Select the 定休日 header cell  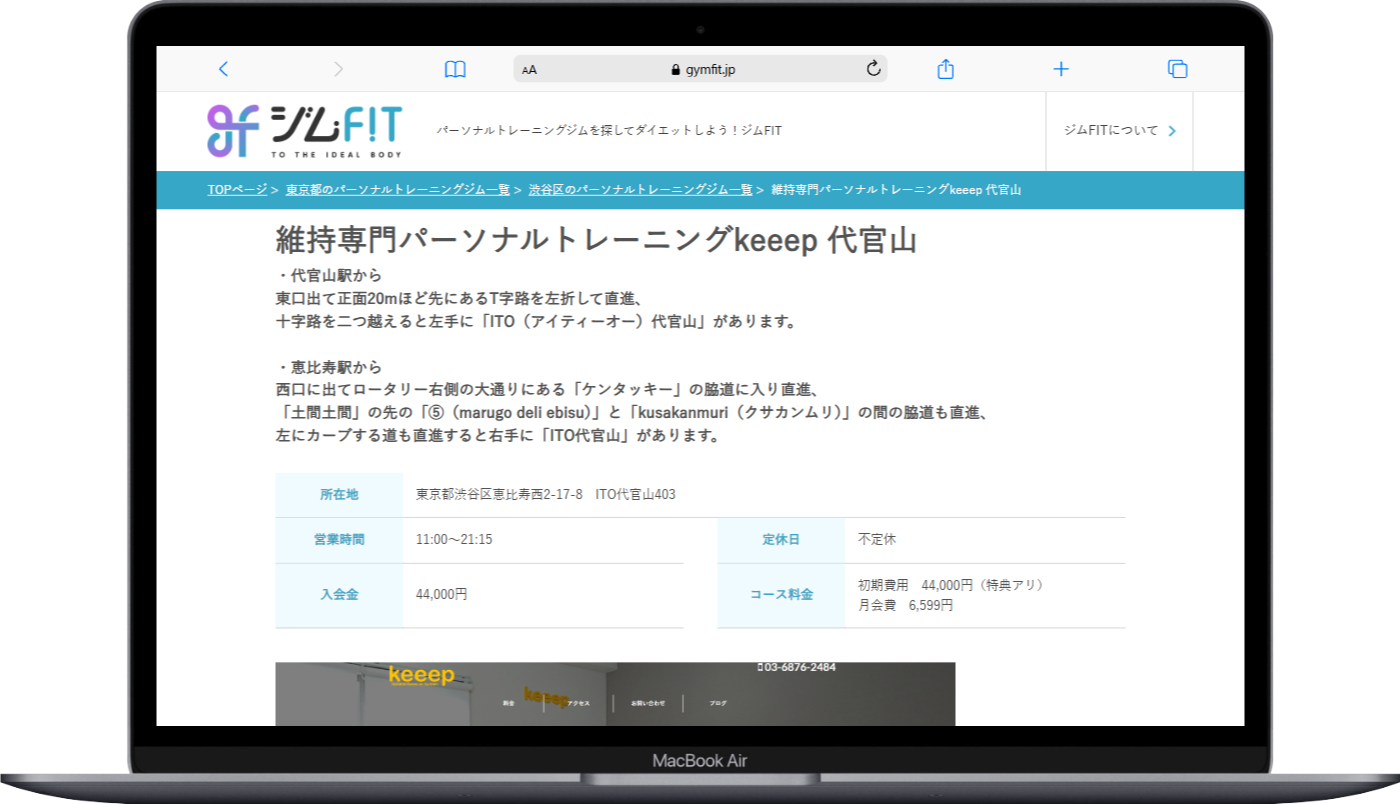781,540
